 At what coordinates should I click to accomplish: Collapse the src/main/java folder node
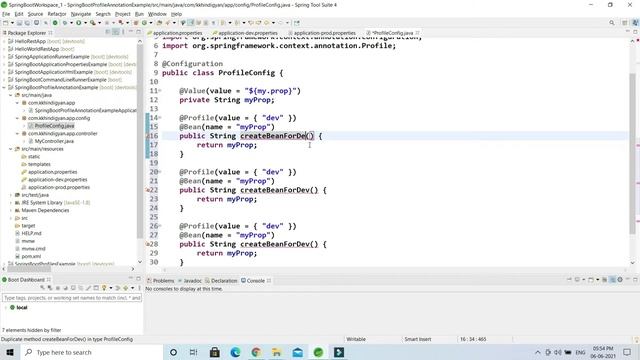tap(11, 95)
